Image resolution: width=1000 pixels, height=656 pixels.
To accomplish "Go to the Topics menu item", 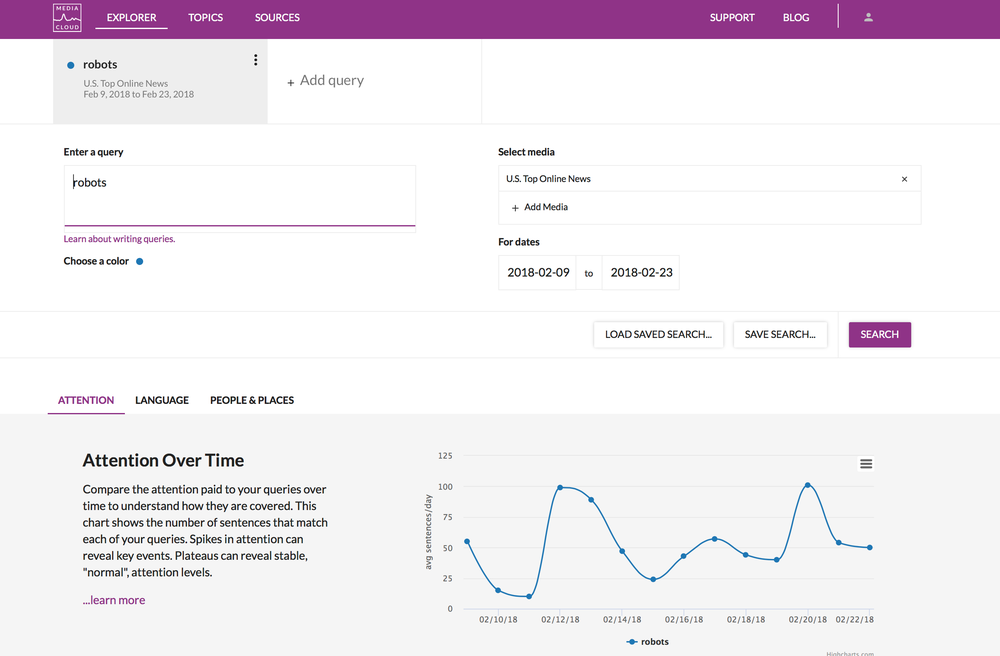I will [x=205, y=18].
